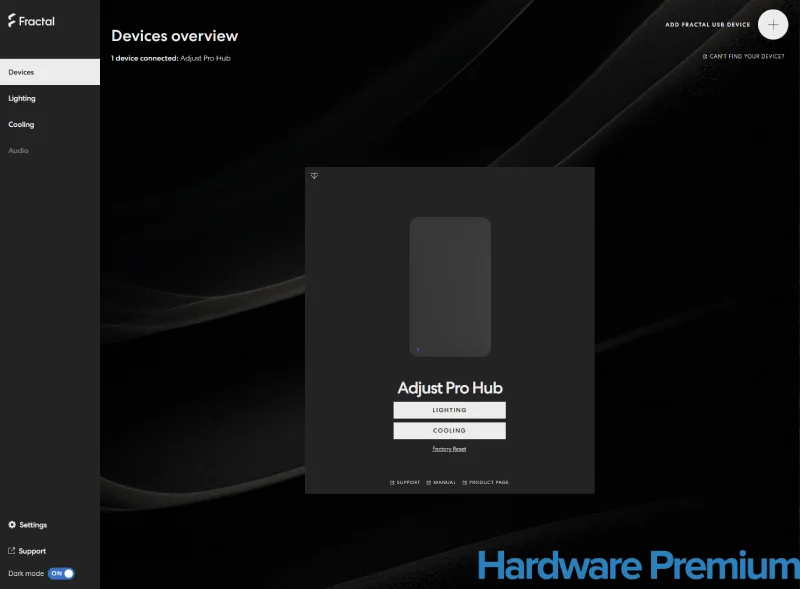Screen dimensions: 800x589
Task: Click the Fractal logo in the sidebar
Action: coord(31,21)
